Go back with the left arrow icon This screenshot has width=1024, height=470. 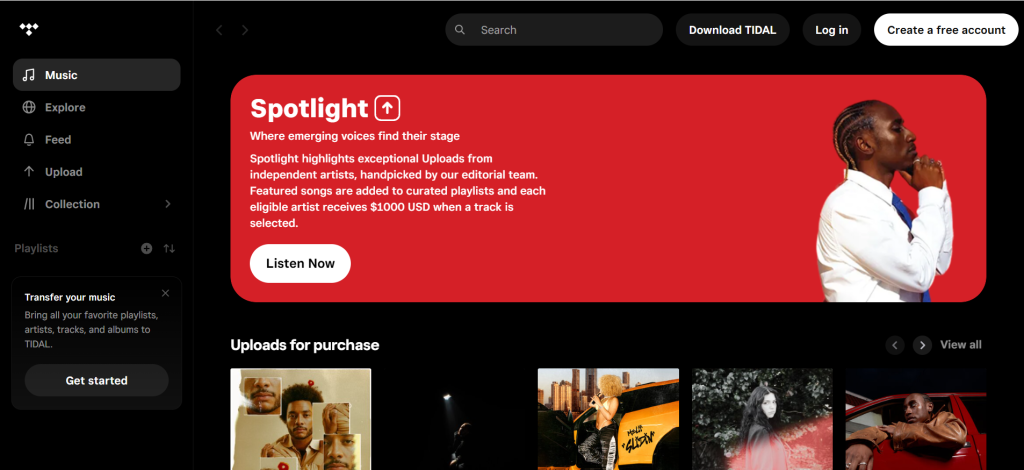[x=219, y=30]
